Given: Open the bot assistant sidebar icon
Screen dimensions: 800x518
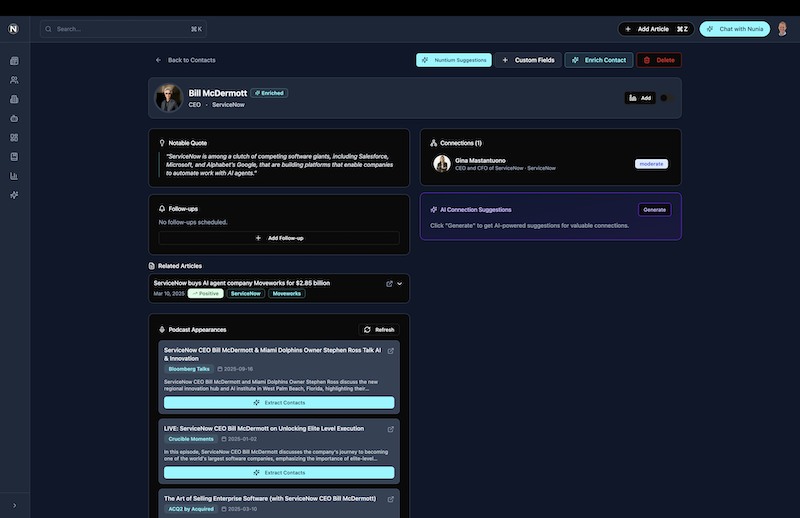Looking at the screenshot, I should [14, 118].
